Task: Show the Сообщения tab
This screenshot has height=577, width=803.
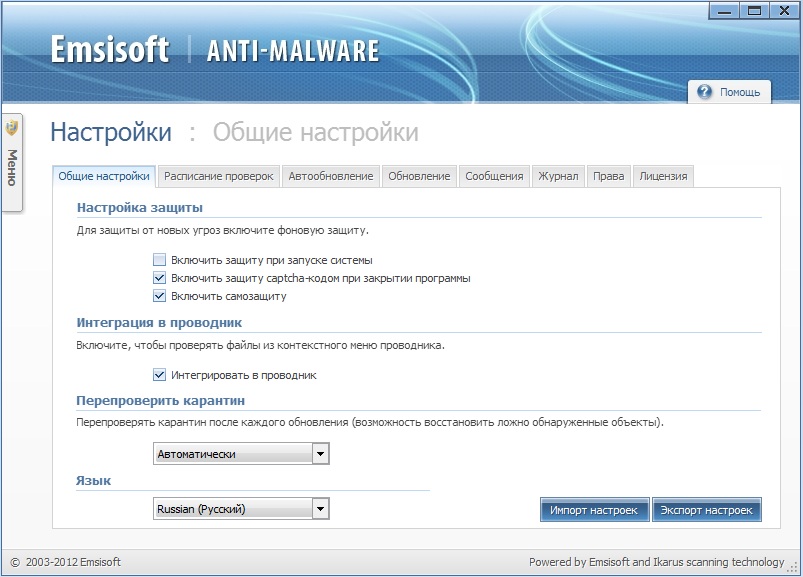Action: [x=494, y=176]
